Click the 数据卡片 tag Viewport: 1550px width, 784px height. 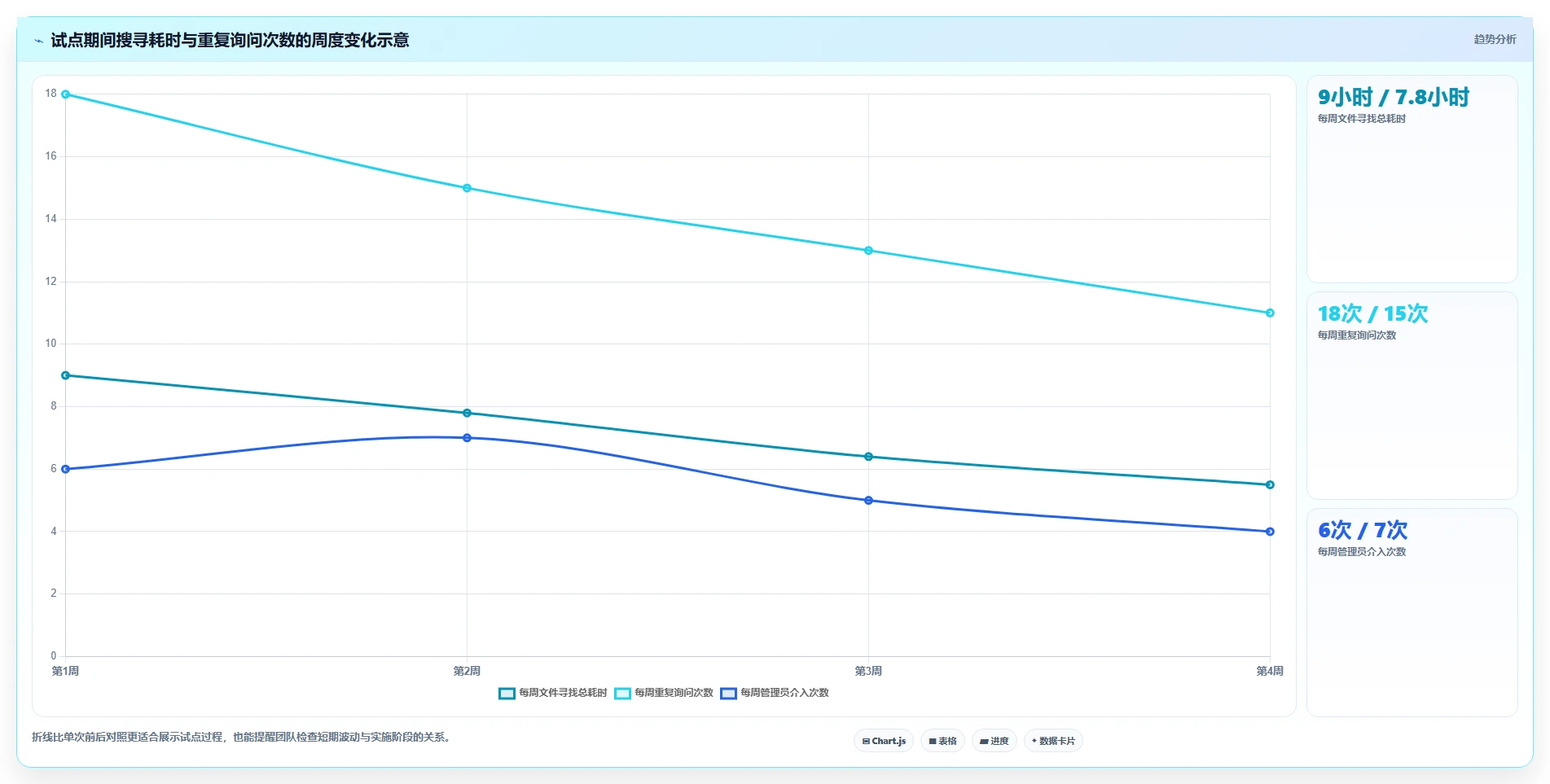(x=1053, y=741)
